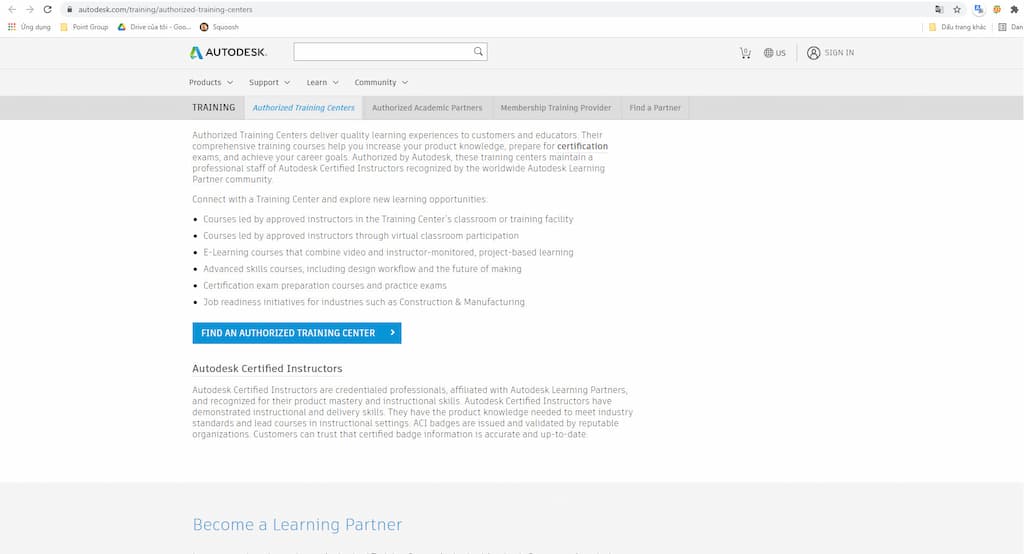
Task: Open the Community dropdown menu
Action: coord(381,82)
